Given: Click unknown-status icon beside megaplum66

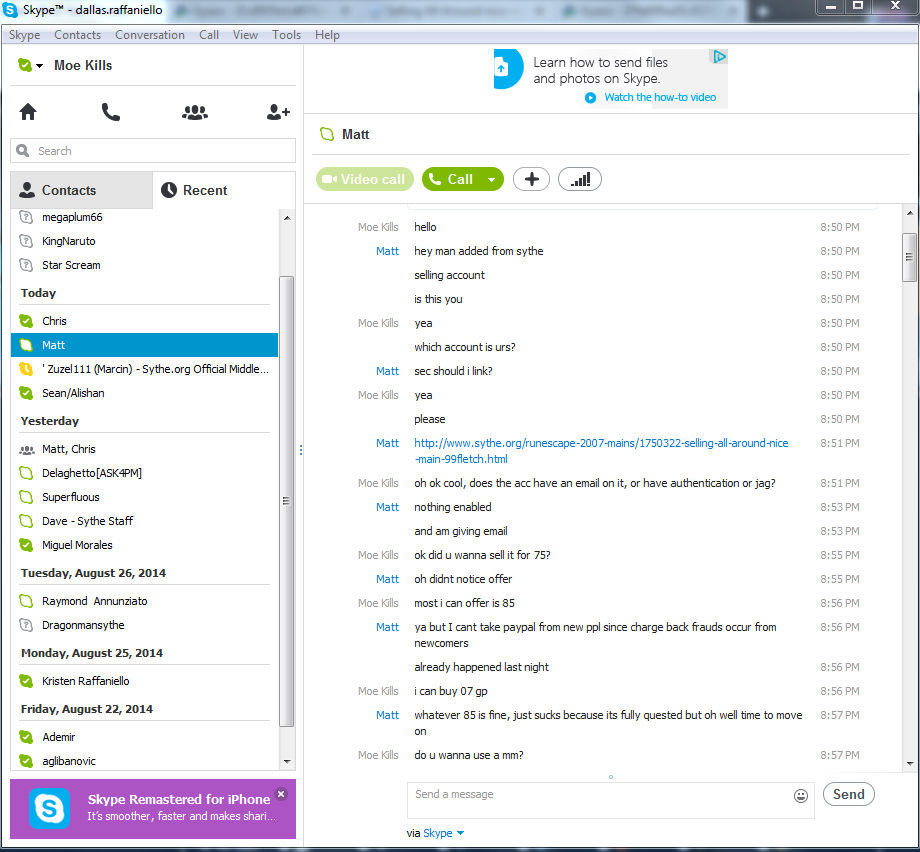Looking at the screenshot, I should point(26,217).
